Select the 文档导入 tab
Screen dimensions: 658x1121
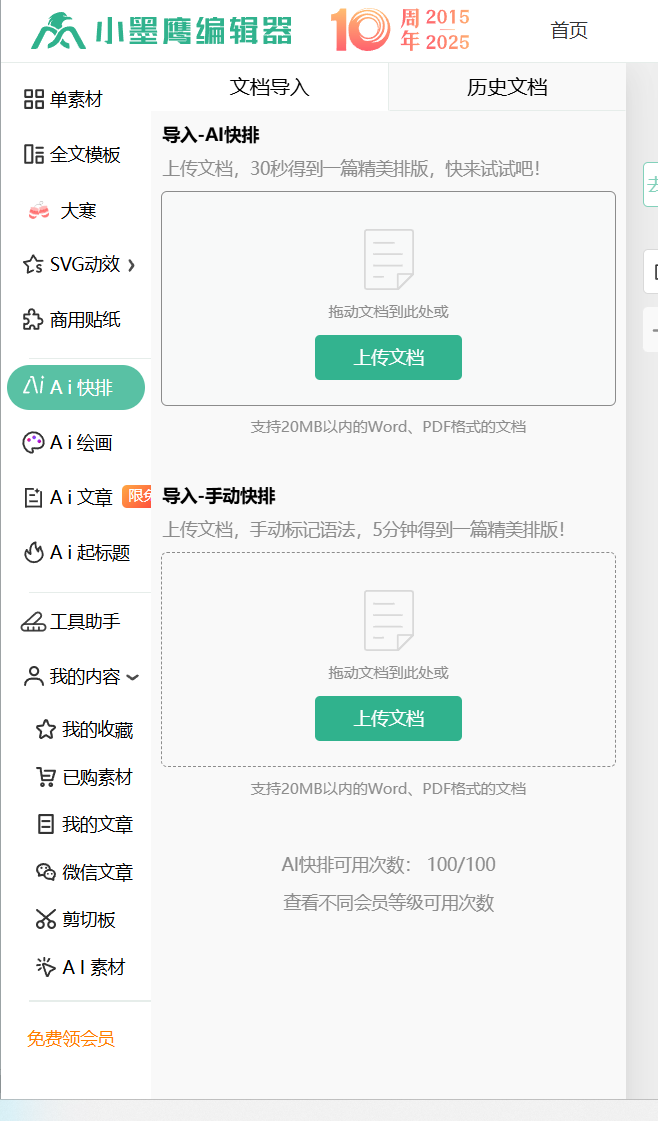pyautogui.click(x=269, y=87)
